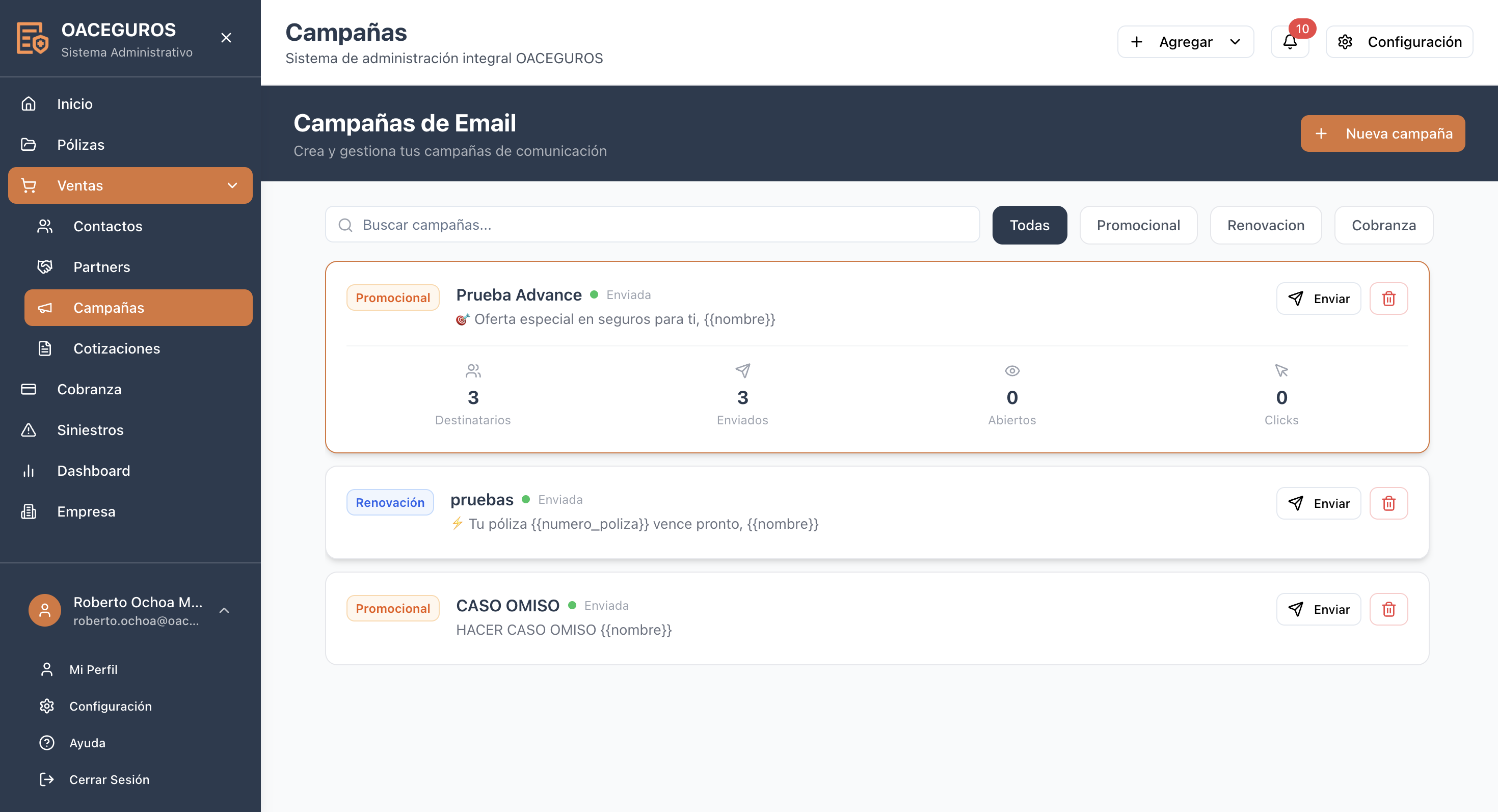
Task: Click the notifications bell icon
Action: 1289,42
